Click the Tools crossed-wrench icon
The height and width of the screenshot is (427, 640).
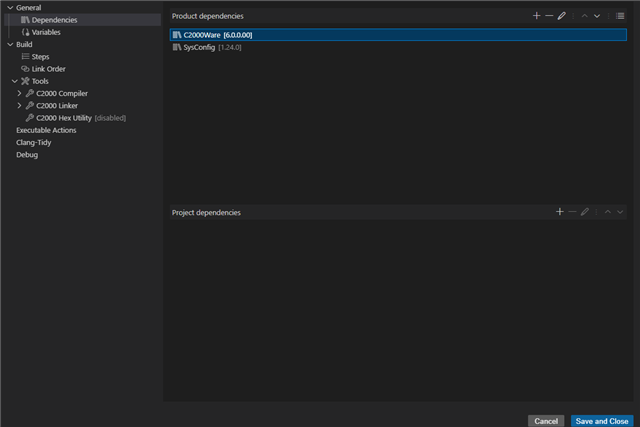click(x=25, y=81)
